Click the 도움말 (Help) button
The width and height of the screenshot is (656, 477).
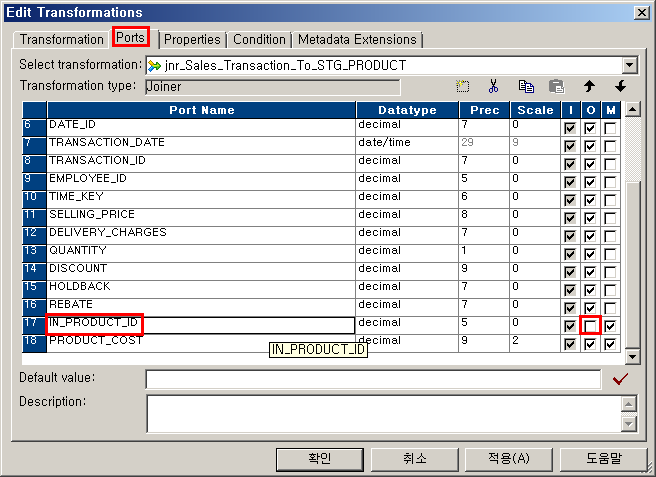[x=603, y=459]
